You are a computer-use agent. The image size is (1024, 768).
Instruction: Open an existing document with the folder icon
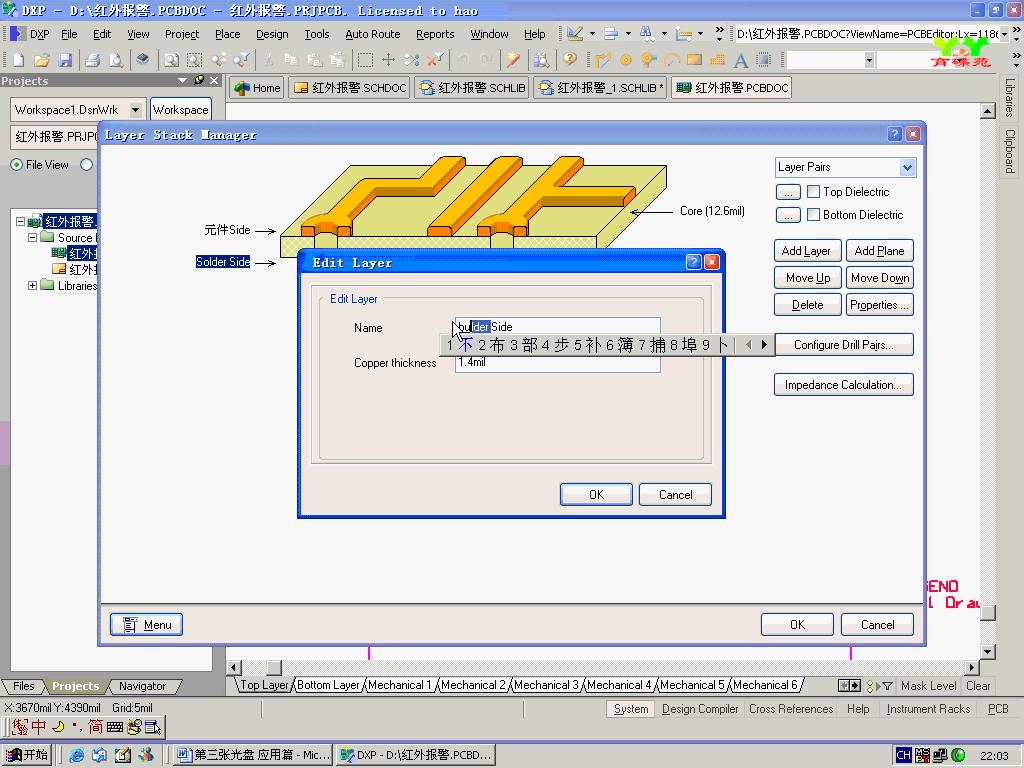coord(42,61)
